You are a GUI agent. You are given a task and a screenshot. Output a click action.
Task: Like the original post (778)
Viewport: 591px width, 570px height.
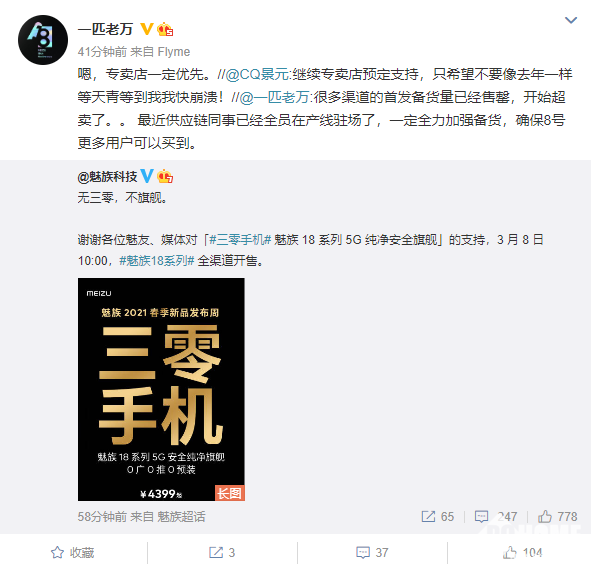[x=557, y=516]
